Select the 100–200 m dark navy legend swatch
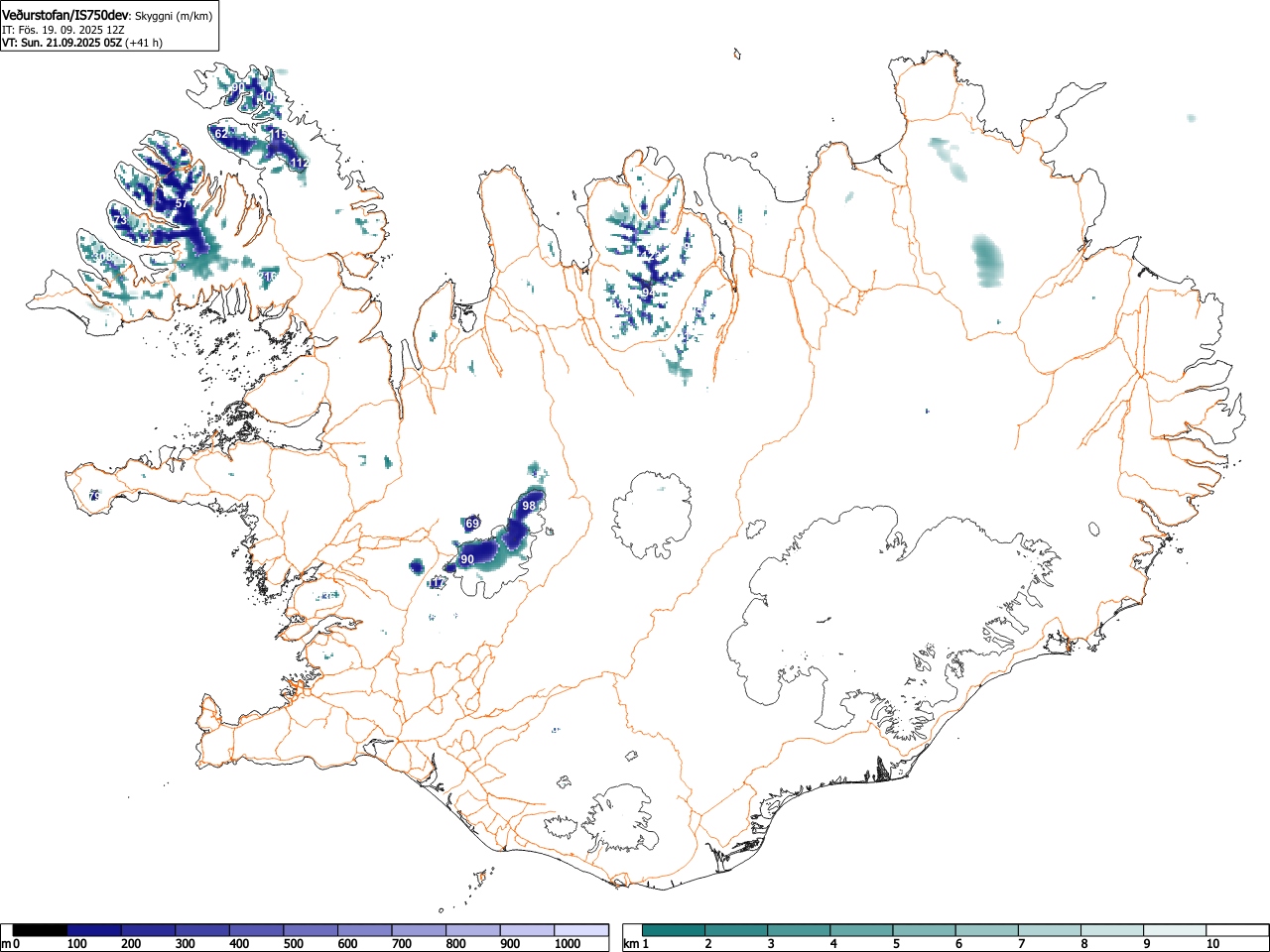 pos(94,930)
